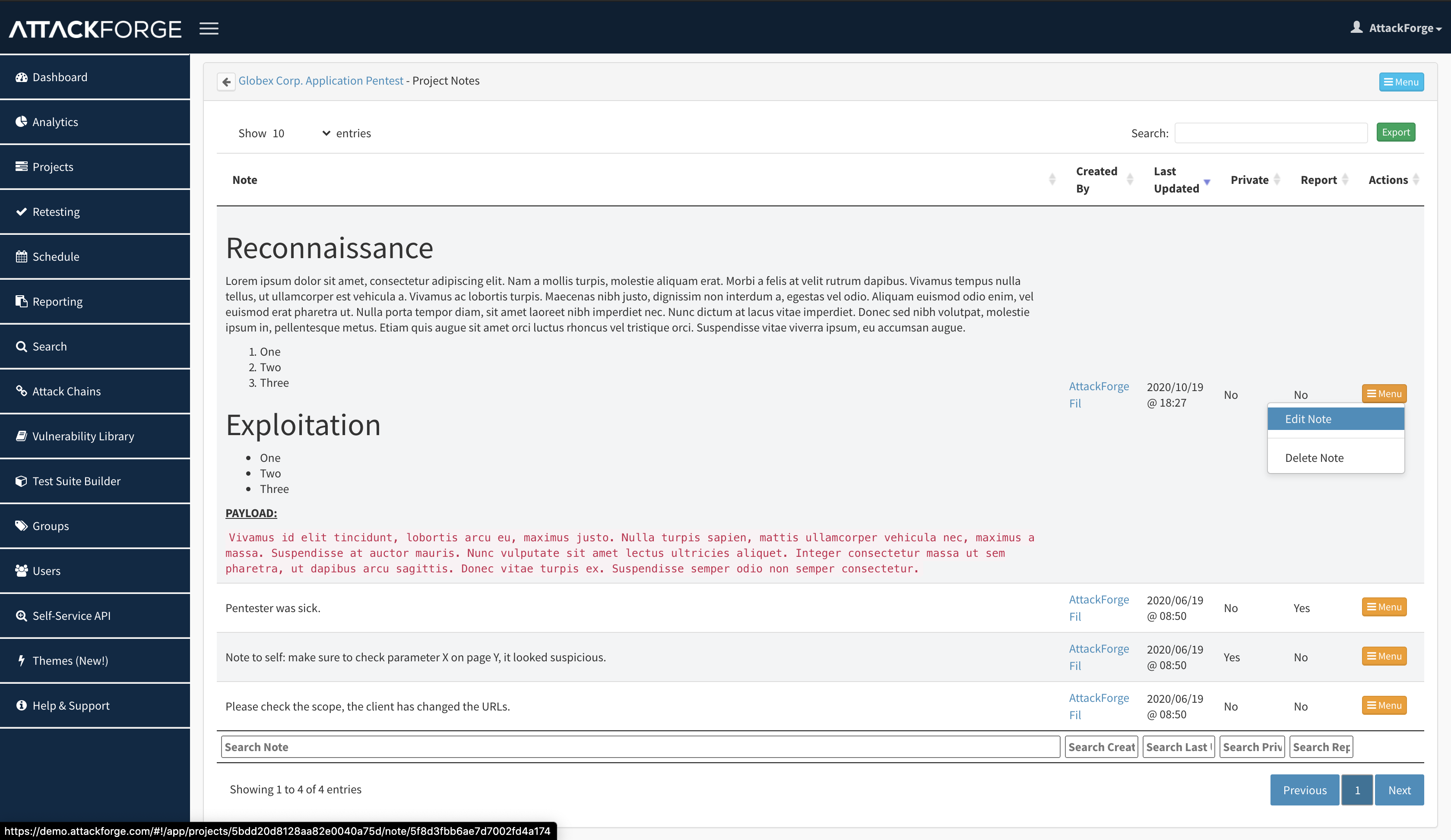Click the Search Note filter field

(x=640, y=747)
